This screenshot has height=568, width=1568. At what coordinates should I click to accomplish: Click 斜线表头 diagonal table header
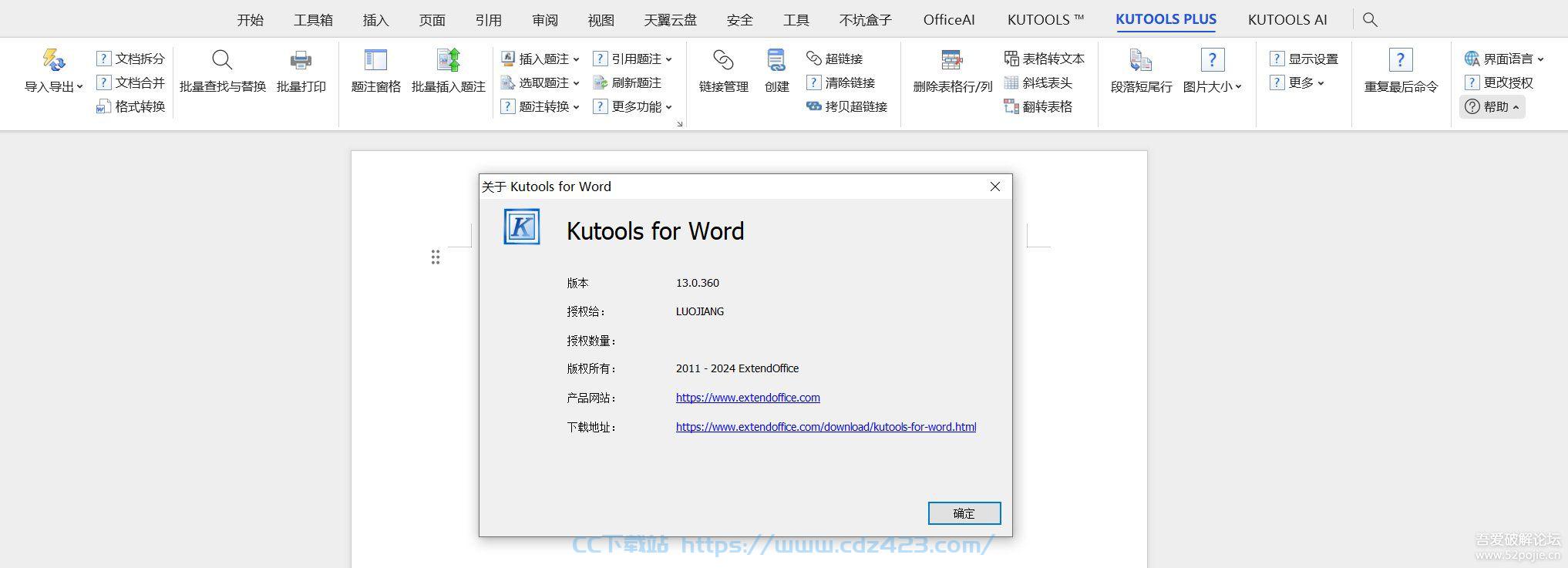point(1038,82)
